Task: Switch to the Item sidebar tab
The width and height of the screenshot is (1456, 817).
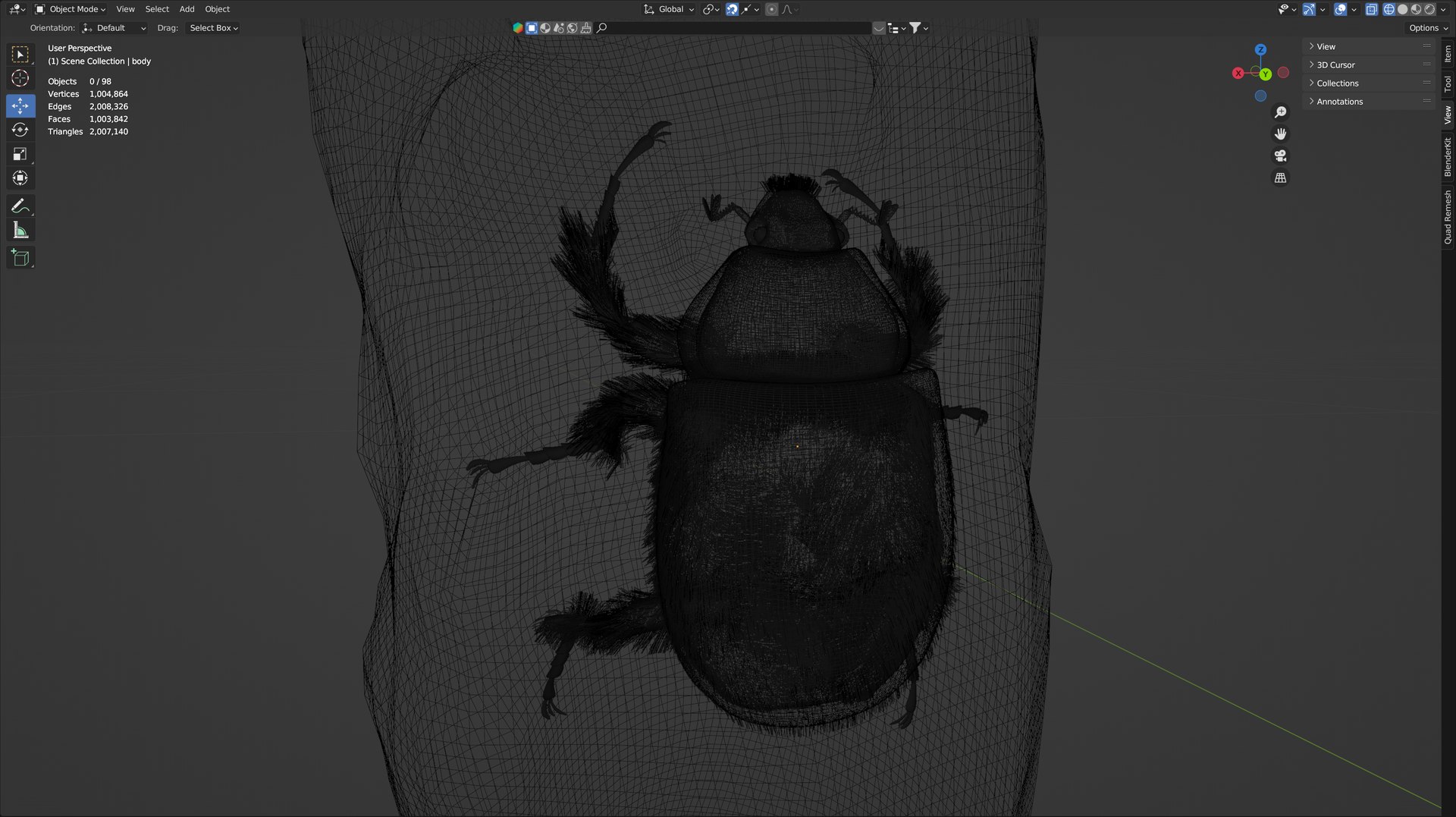Action: pos(1448,53)
